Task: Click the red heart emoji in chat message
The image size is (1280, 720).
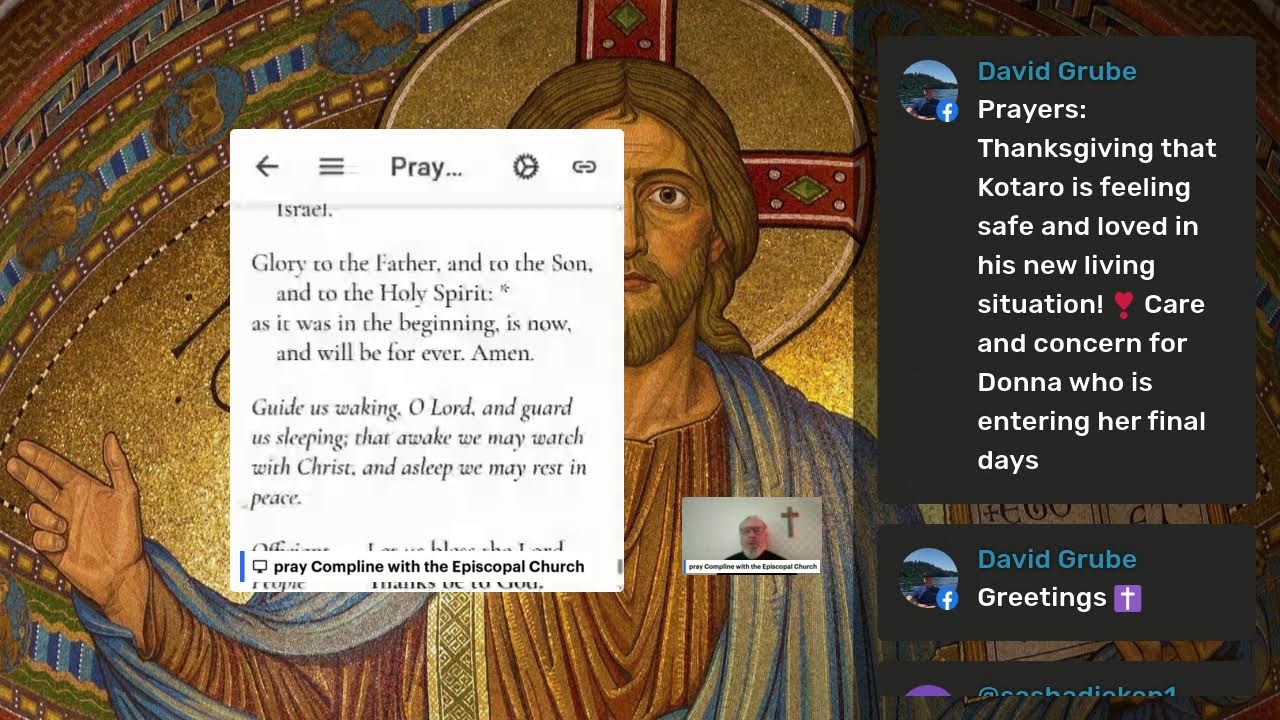Action: tap(1123, 304)
